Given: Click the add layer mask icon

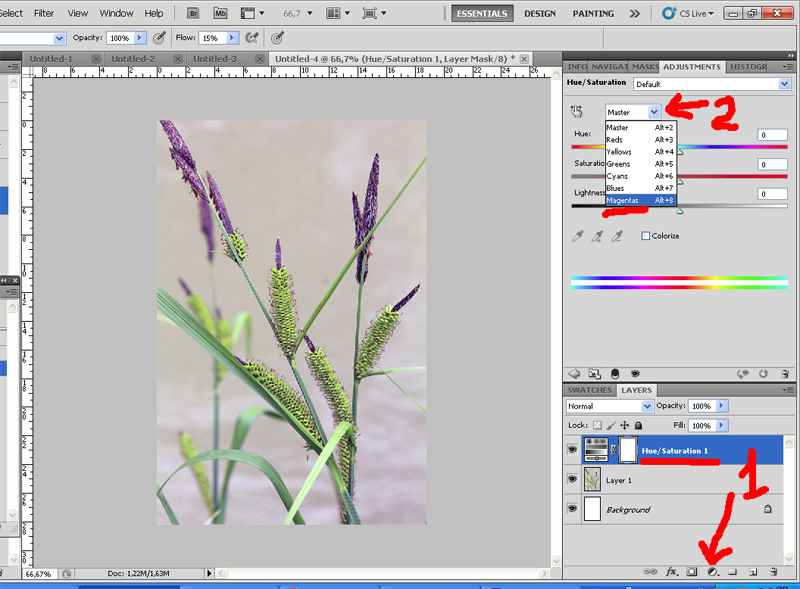Looking at the screenshot, I should 691,571.
